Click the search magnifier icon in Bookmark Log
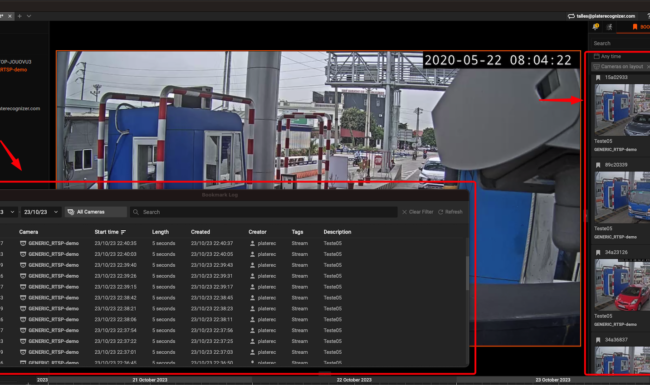This screenshot has height=385, width=650. tap(136, 212)
